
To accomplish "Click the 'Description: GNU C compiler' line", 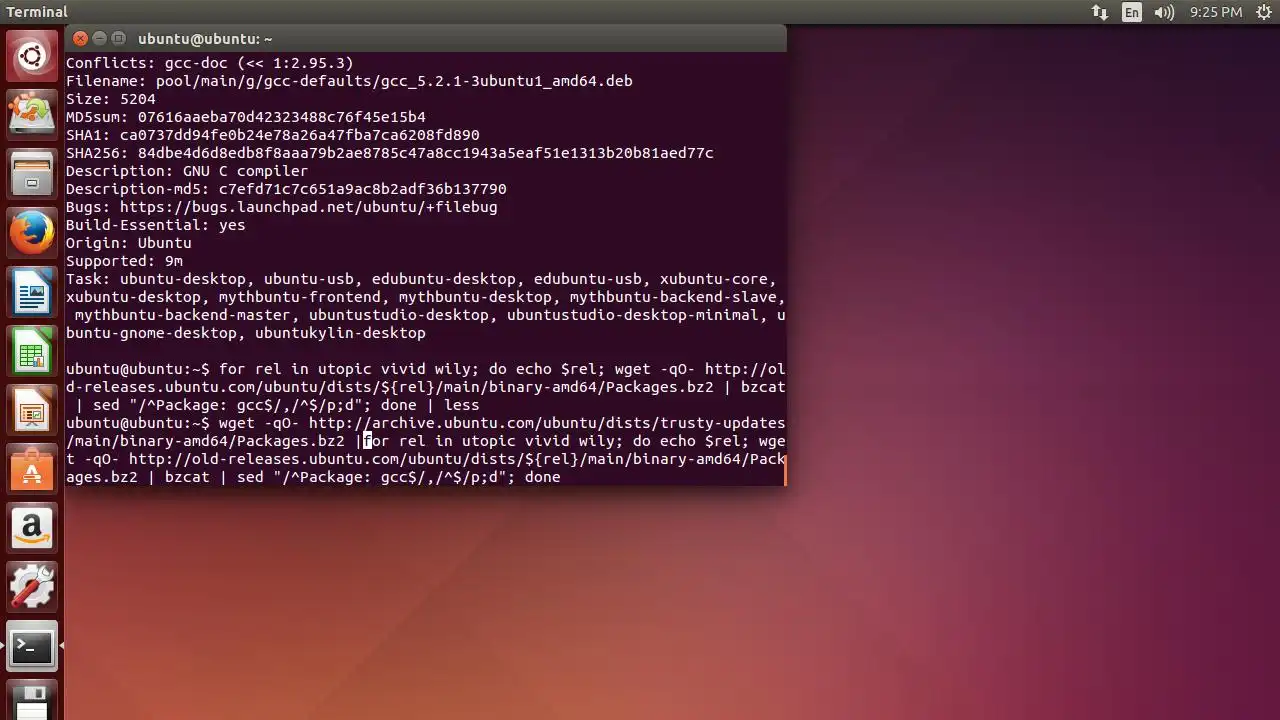I will coord(187,171).
